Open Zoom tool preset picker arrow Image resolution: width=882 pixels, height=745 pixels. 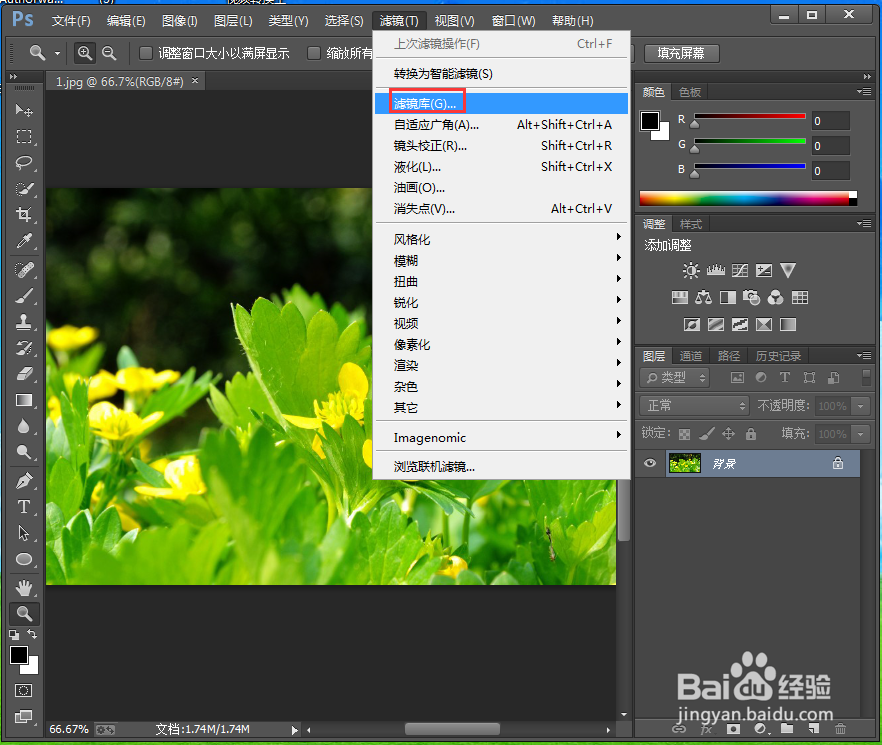pos(57,53)
